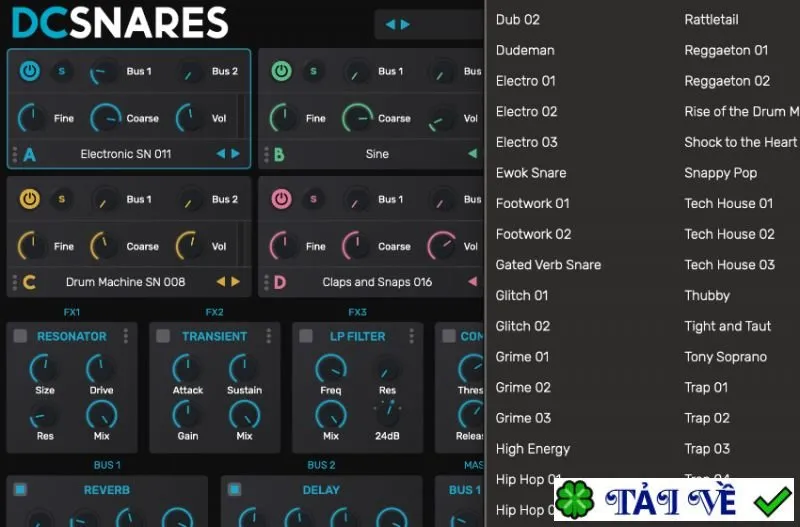Toggle power button for layer C
This screenshot has width=800, height=527.
pos(30,199)
